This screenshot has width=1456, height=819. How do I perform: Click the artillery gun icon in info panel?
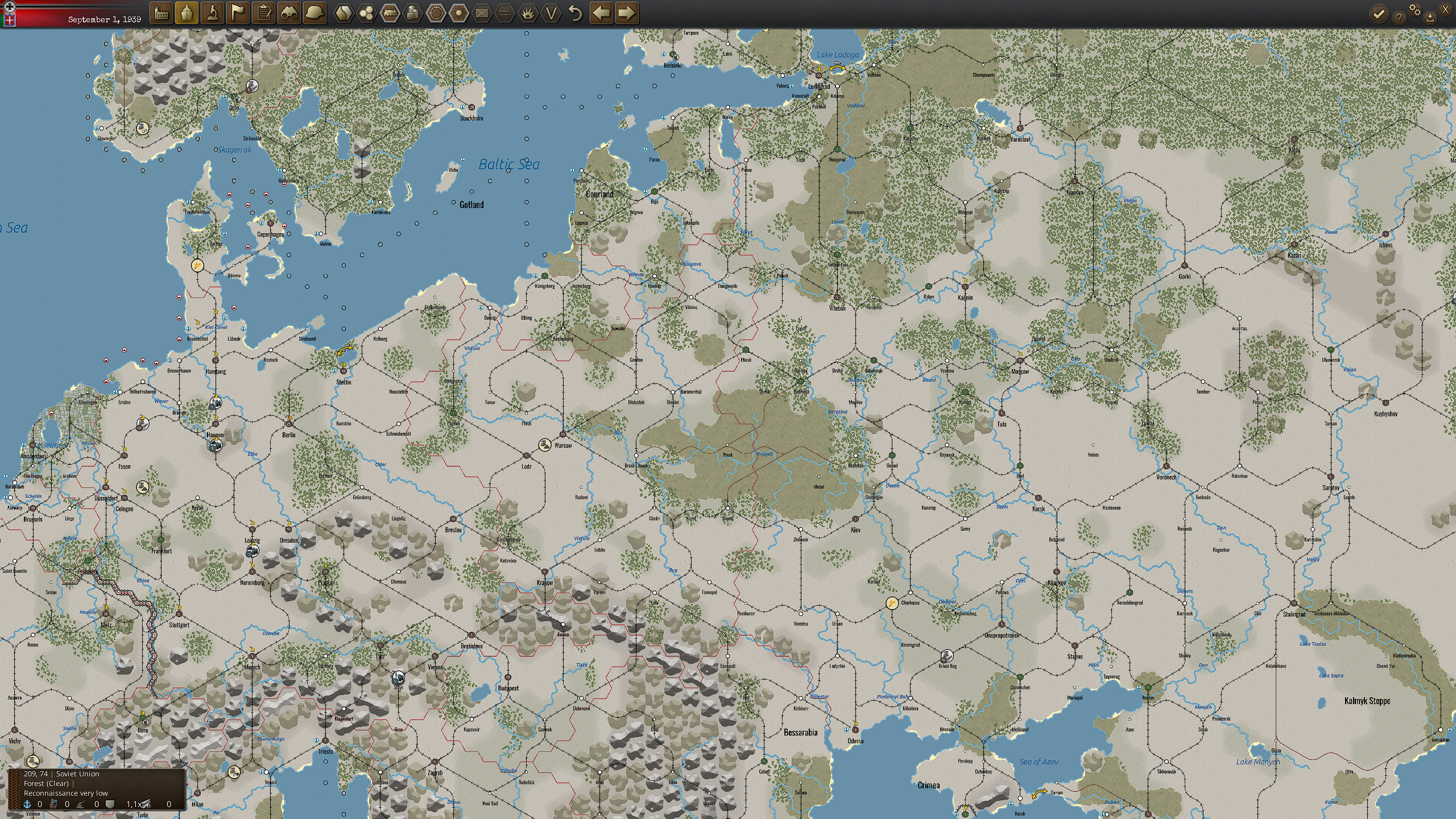(x=81, y=804)
